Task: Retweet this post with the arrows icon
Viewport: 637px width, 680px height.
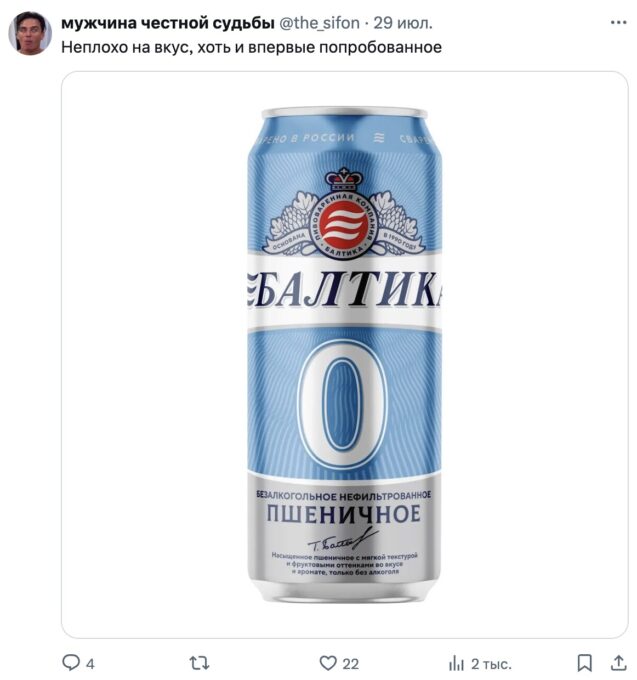Action: tap(199, 663)
